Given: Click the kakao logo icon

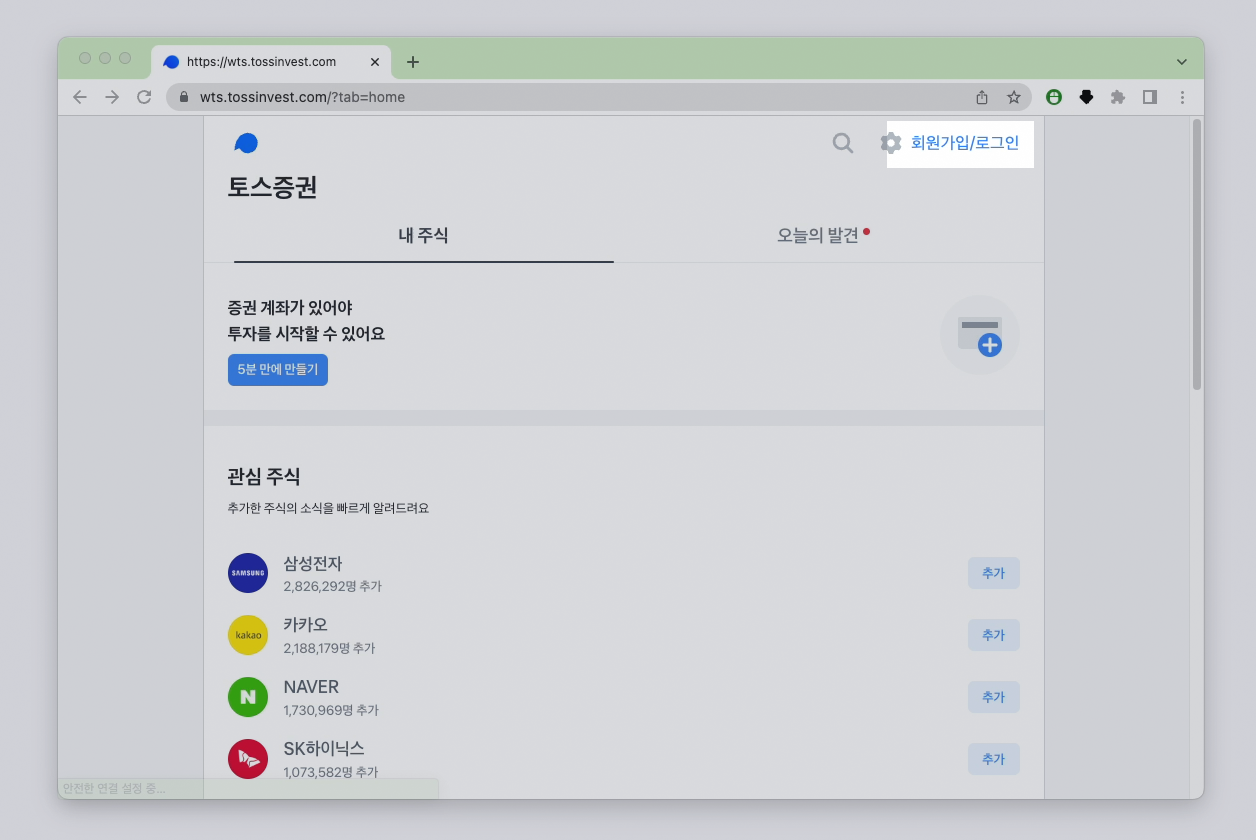Looking at the screenshot, I should (x=248, y=635).
